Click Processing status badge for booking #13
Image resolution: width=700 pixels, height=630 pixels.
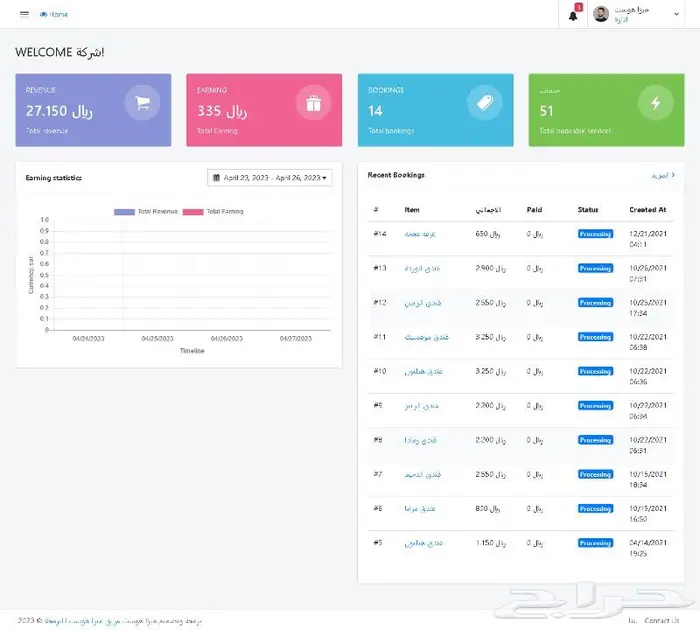coord(595,268)
